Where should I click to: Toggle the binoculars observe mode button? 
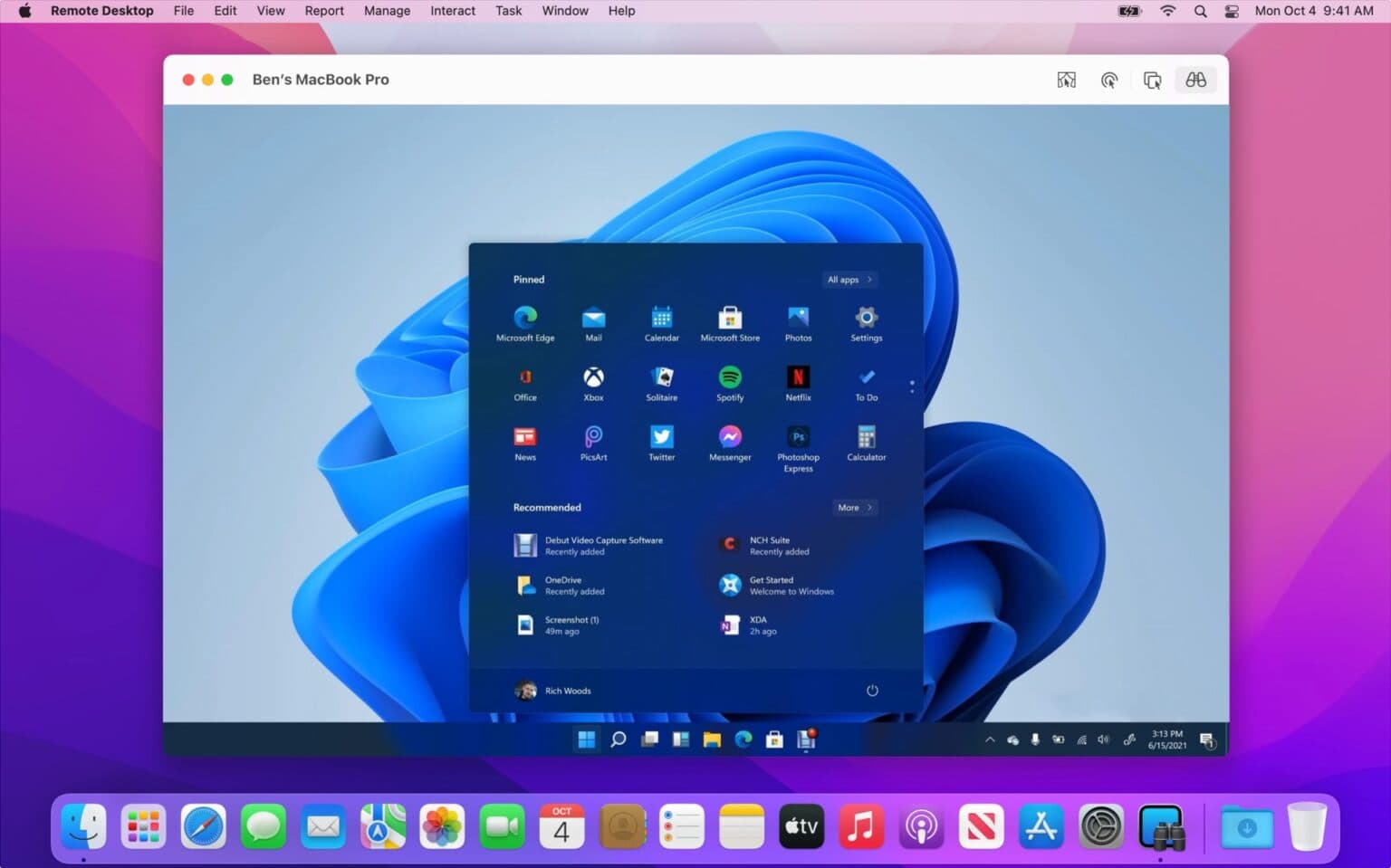pos(1195,80)
